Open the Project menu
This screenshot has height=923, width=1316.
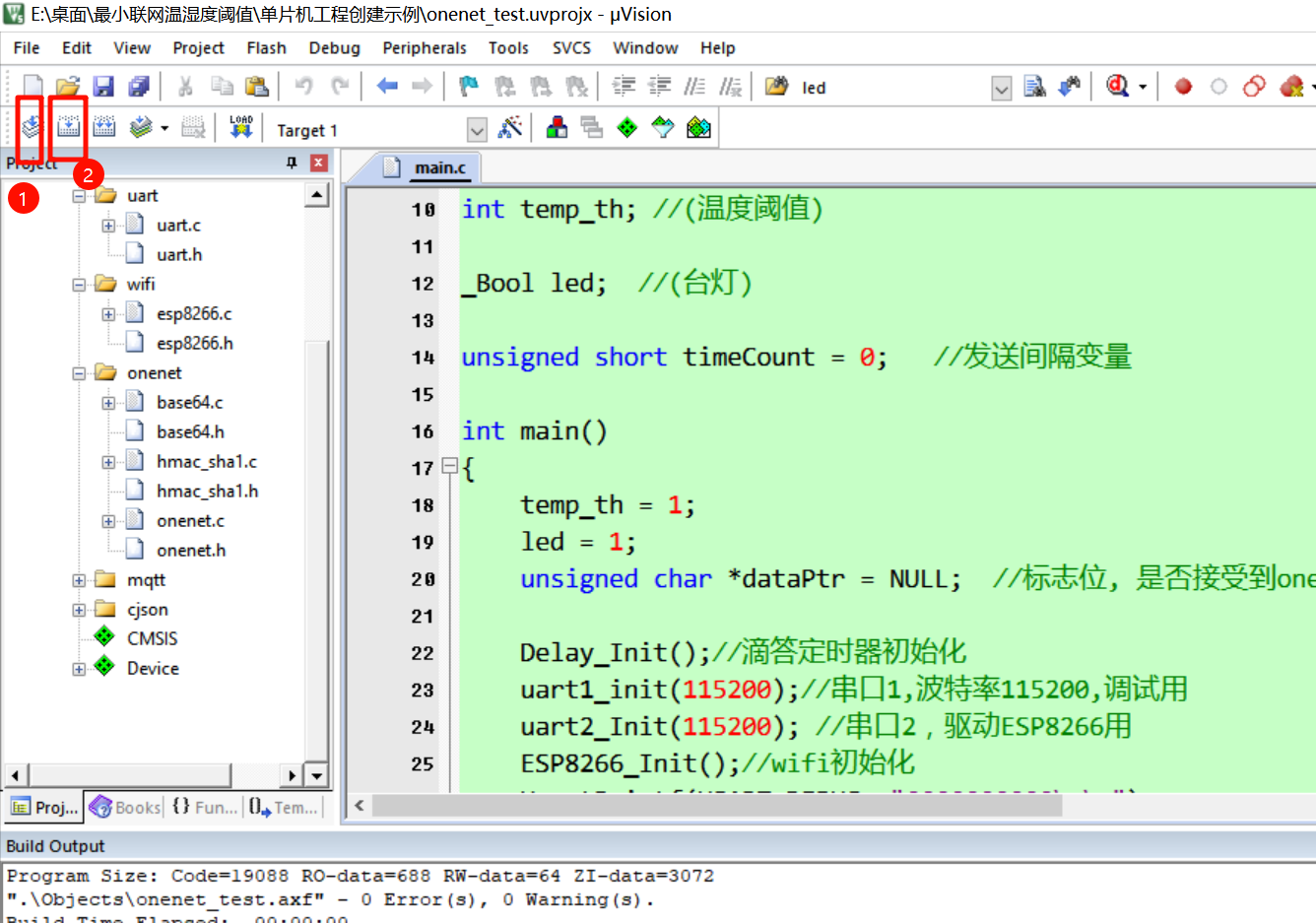pyautogui.click(x=199, y=47)
